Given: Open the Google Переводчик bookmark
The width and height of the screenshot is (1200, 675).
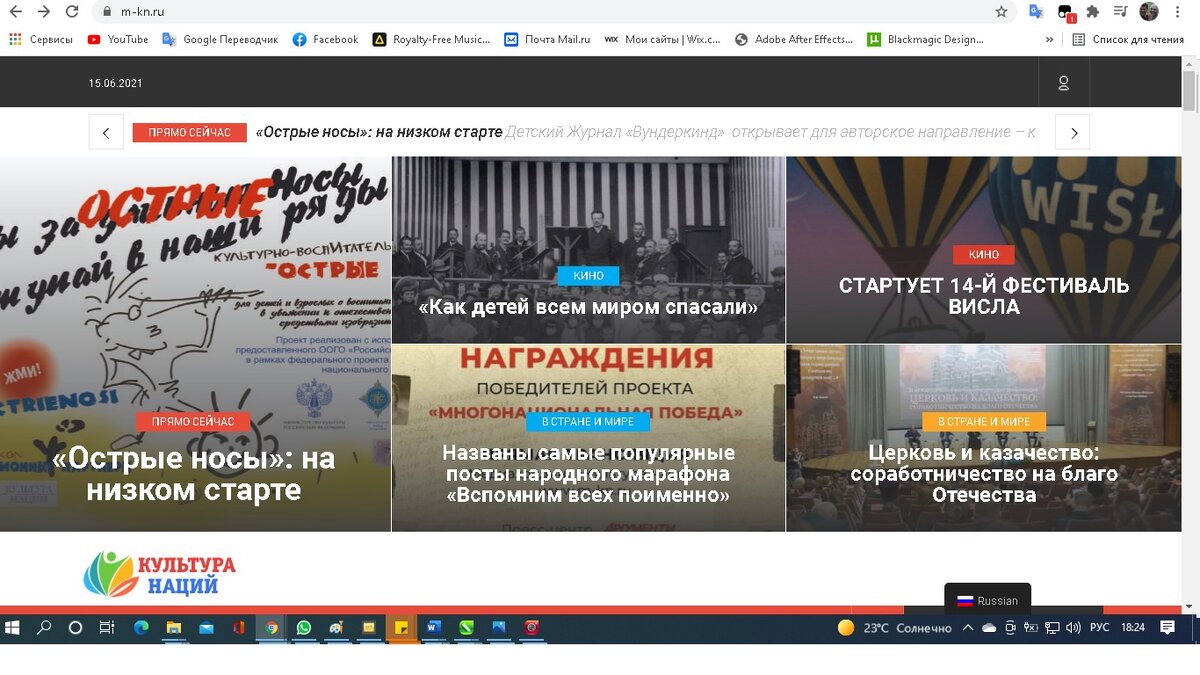Looking at the screenshot, I should tap(220, 40).
